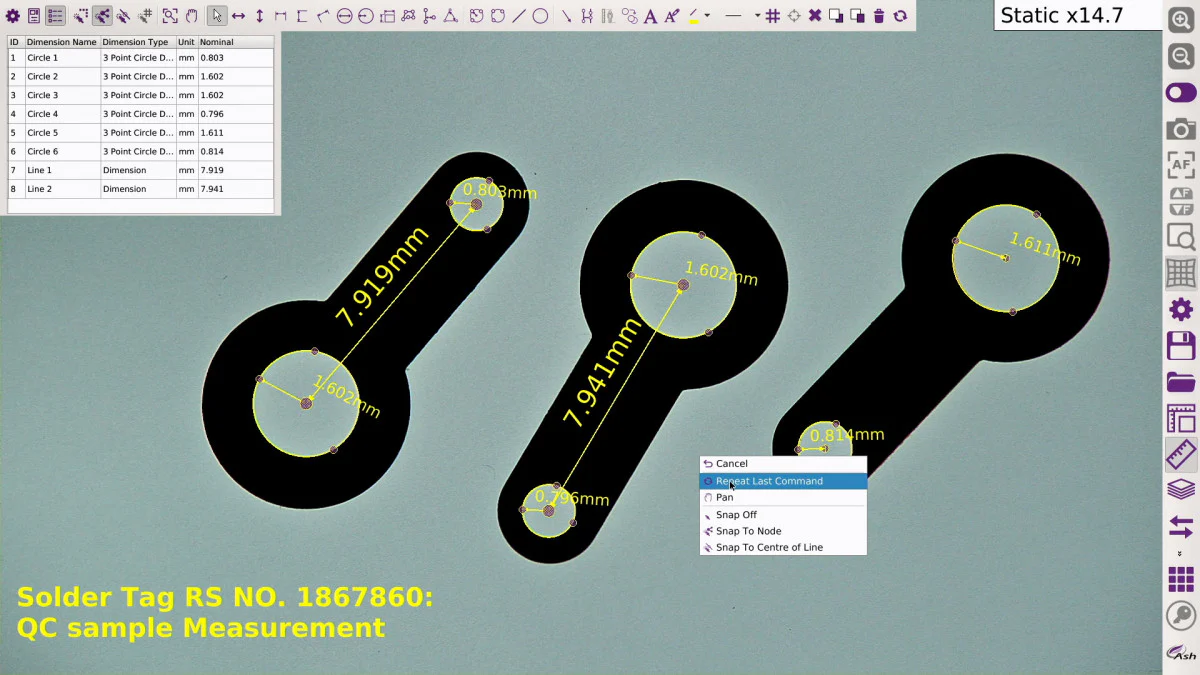This screenshot has width=1200, height=675.
Task: Expand the small chevron in right sidebar
Action: 1181,553
